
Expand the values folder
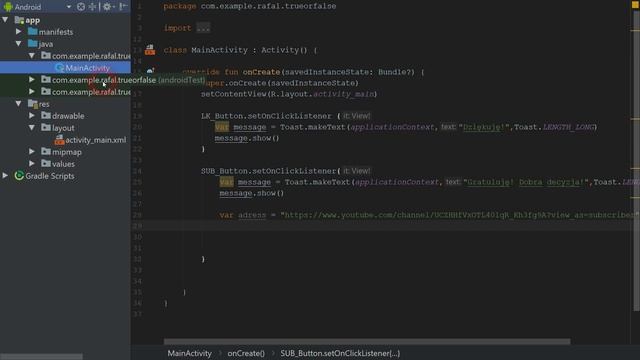click(x=31, y=164)
